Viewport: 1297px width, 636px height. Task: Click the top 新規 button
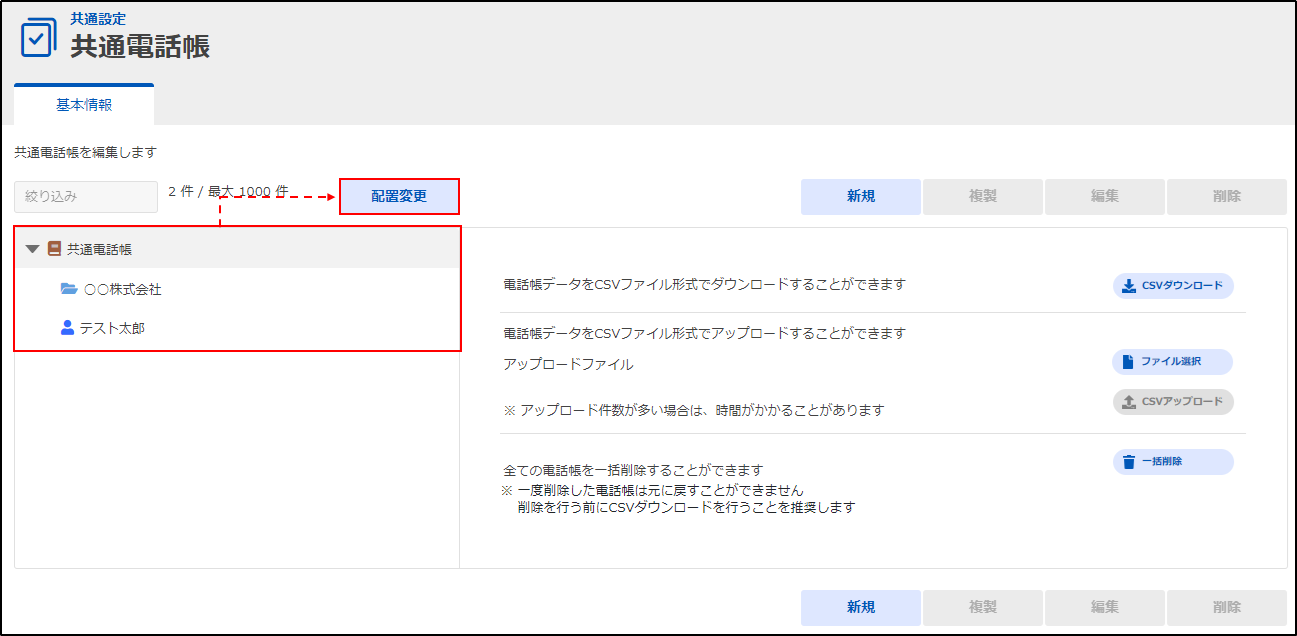pyautogui.click(x=860, y=197)
